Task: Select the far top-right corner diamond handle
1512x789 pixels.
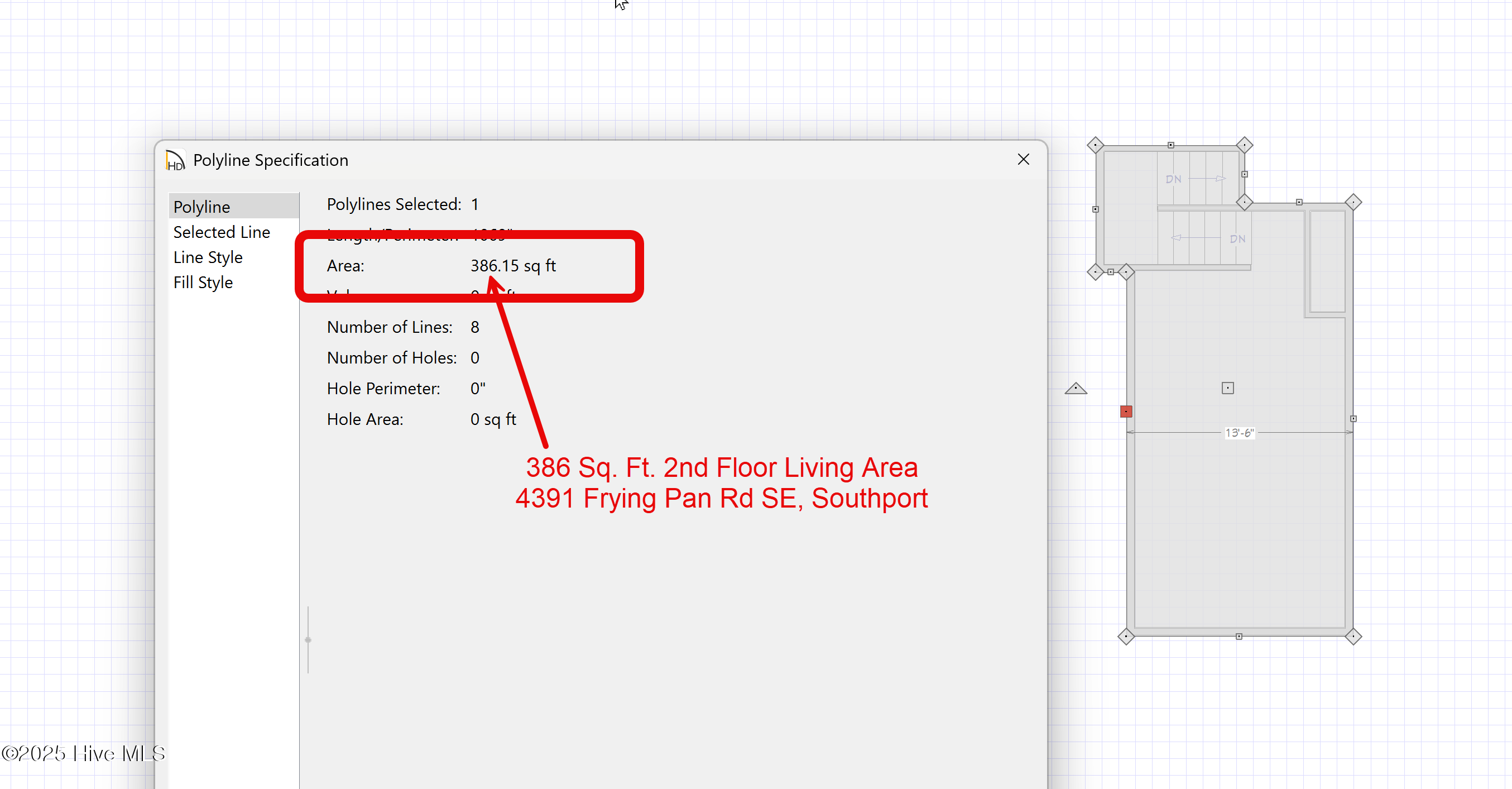Action: tap(1353, 203)
